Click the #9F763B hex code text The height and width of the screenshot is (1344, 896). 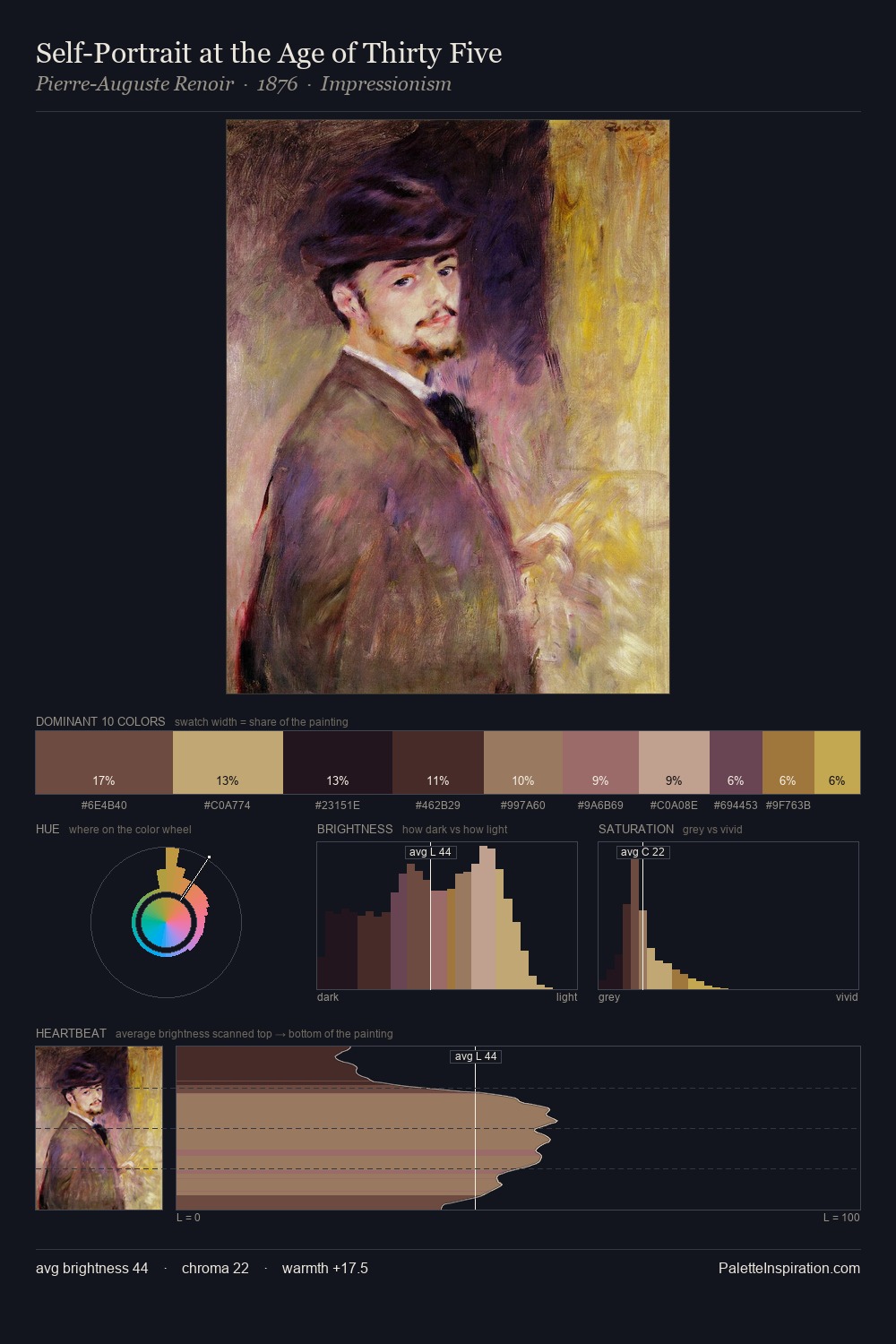point(788,806)
